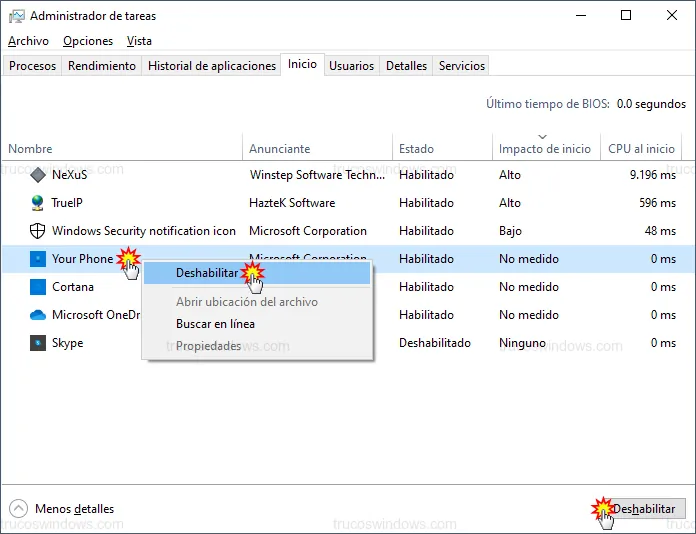Open the Opciones menu
The image size is (696, 534).
[x=88, y=41]
